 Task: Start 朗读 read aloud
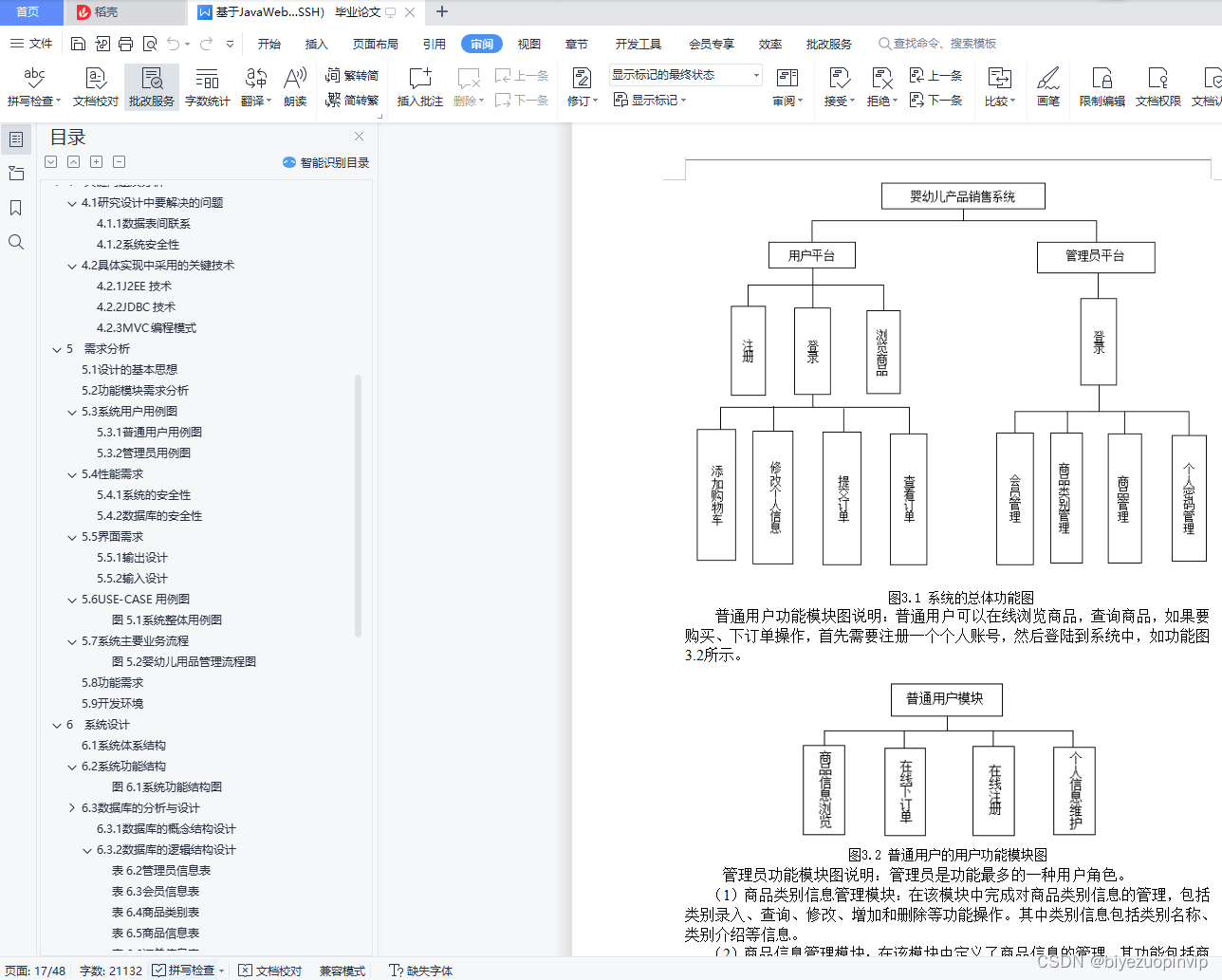coord(295,86)
